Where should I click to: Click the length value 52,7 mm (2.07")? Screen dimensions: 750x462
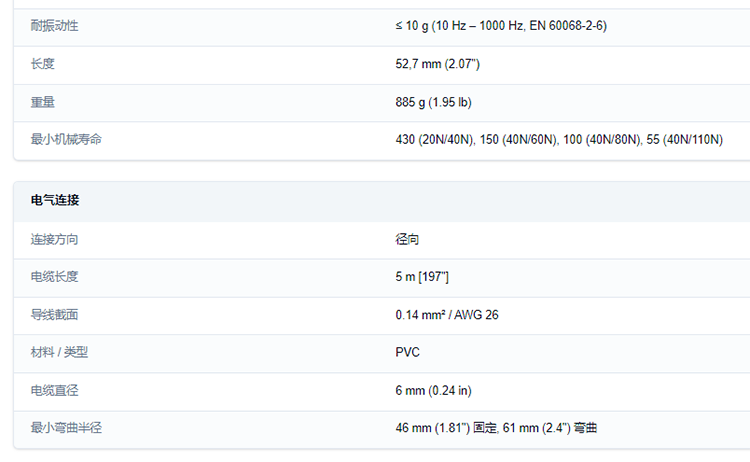coord(437,64)
